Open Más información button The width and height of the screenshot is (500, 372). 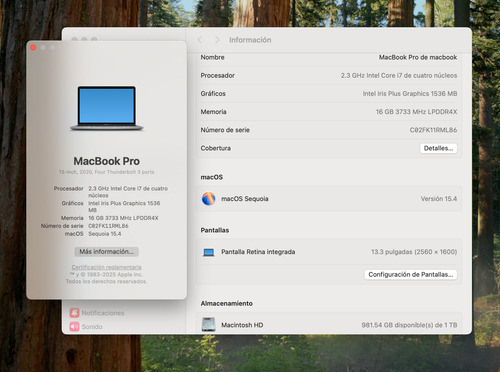[107, 252]
